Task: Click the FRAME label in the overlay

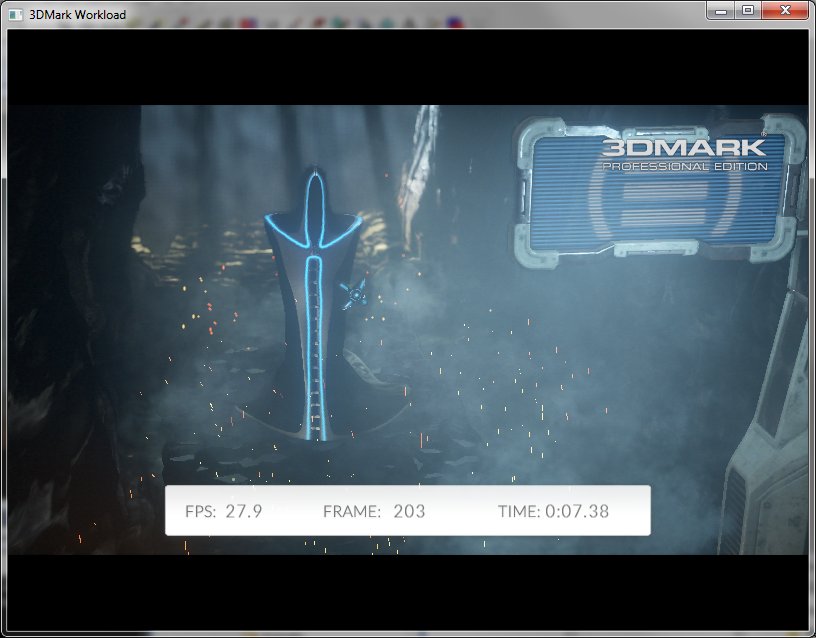Action: [351, 512]
